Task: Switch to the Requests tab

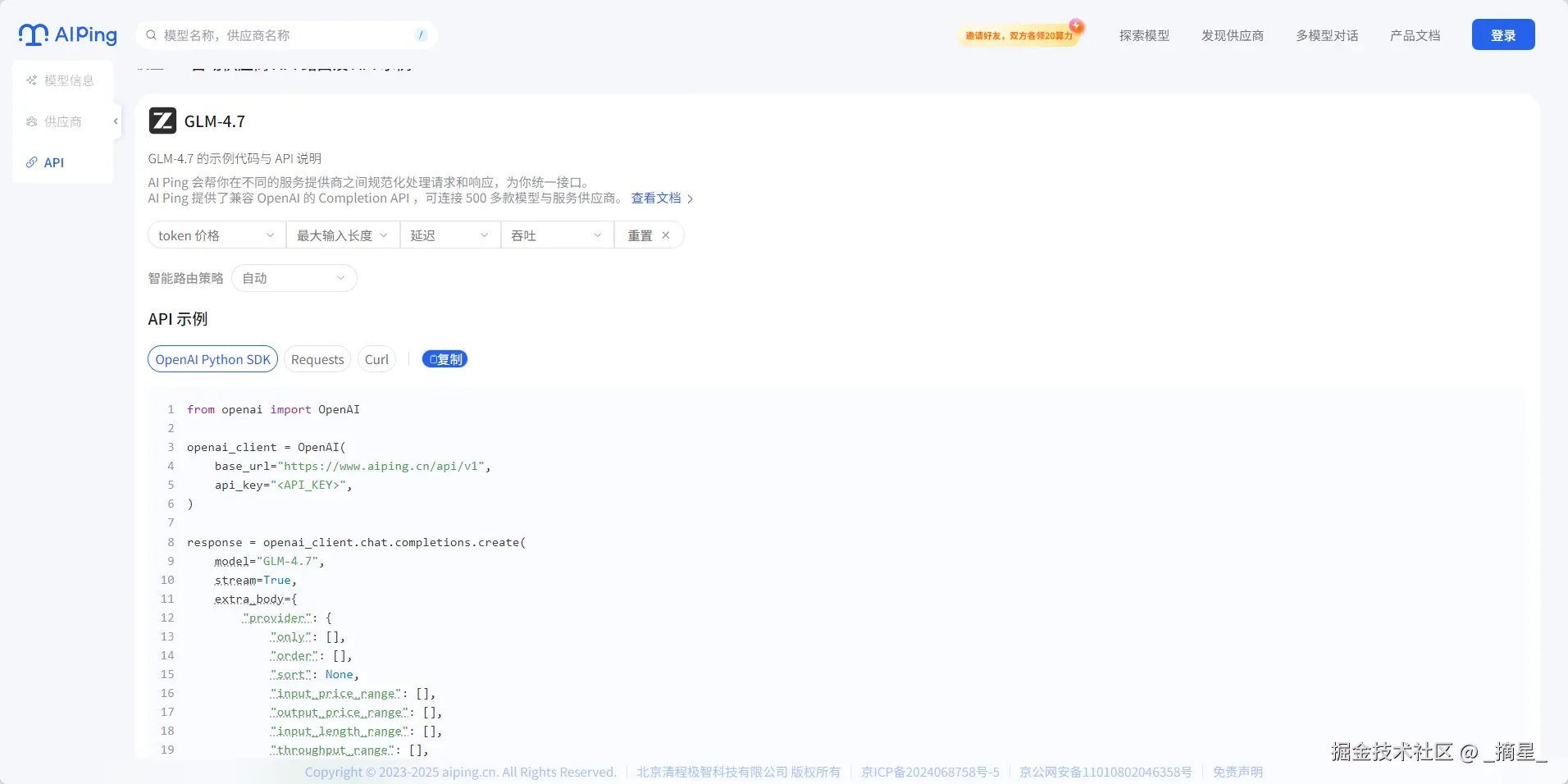Action: coord(317,359)
